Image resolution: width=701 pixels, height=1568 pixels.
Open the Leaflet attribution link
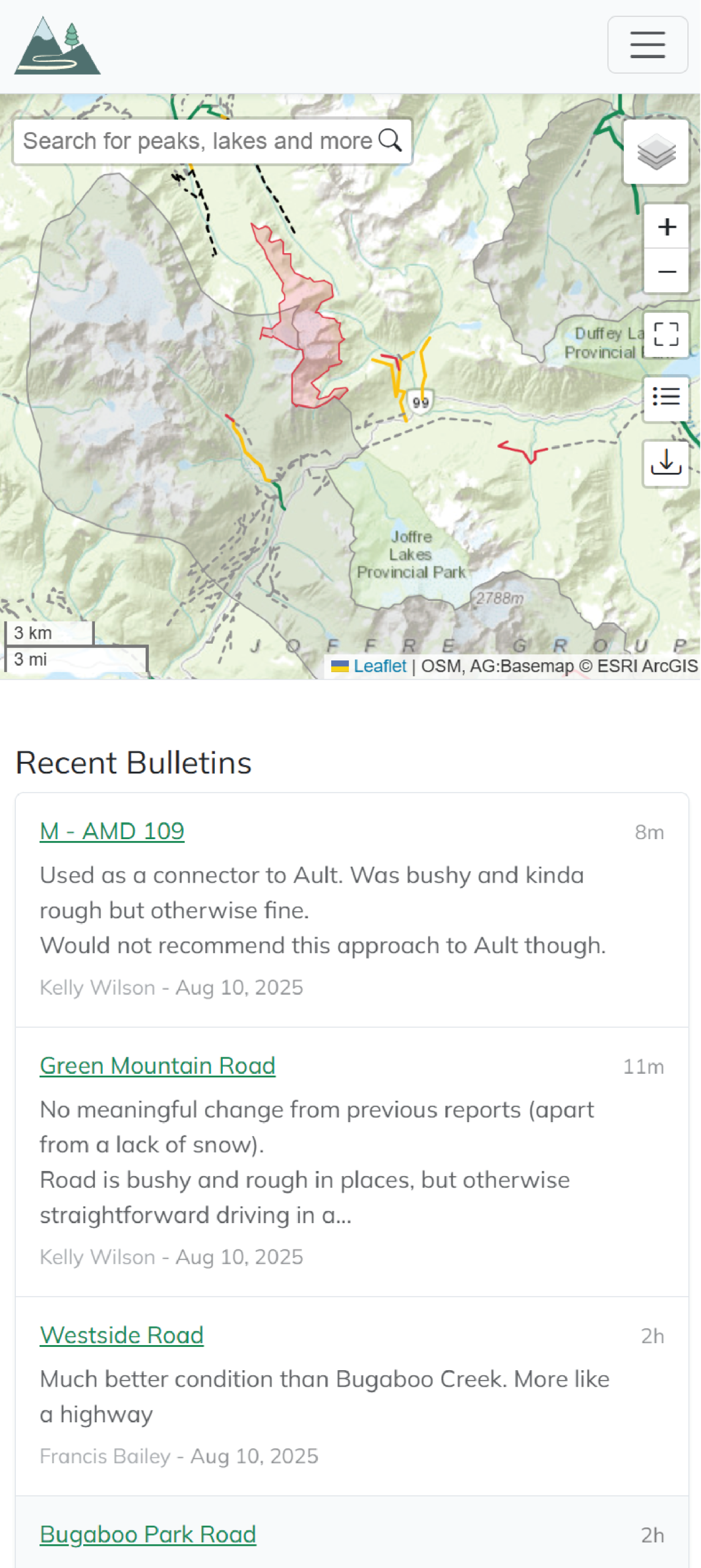(x=380, y=666)
